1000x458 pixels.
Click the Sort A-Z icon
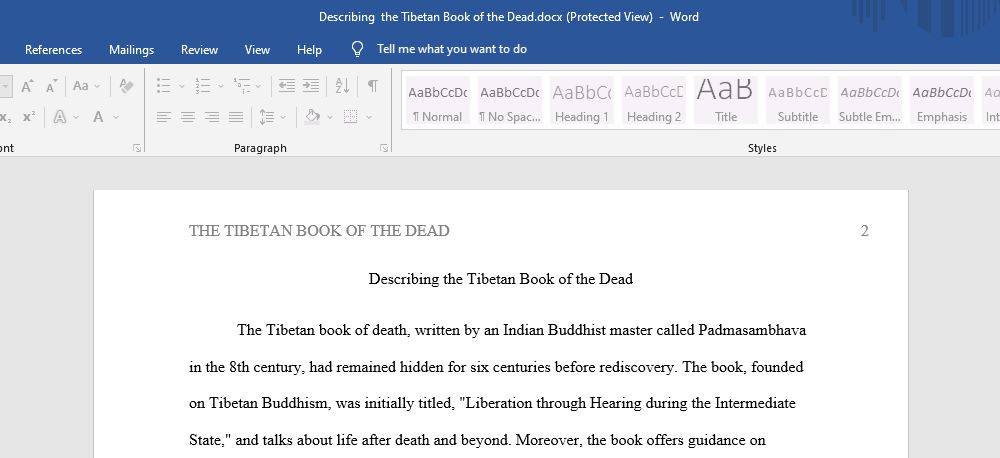click(x=342, y=86)
